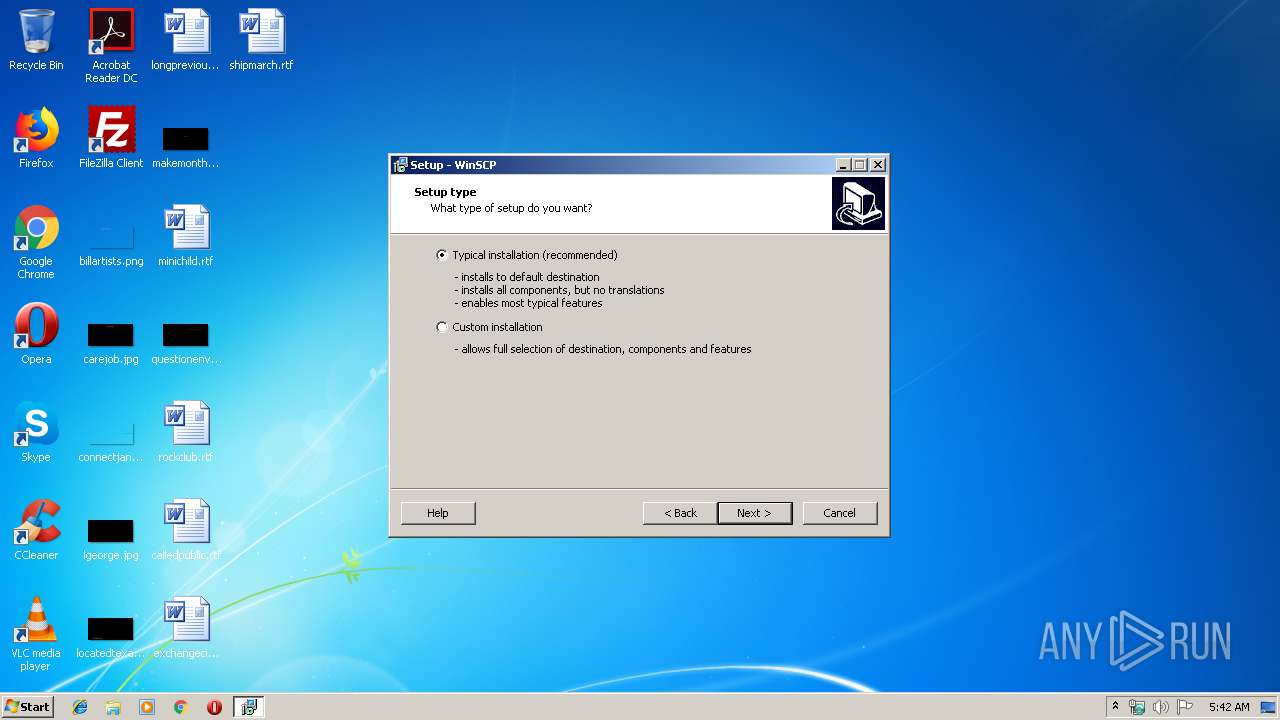Launch Skype from desktop shortcut
Screen dimensions: 1280x720
(36, 433)
